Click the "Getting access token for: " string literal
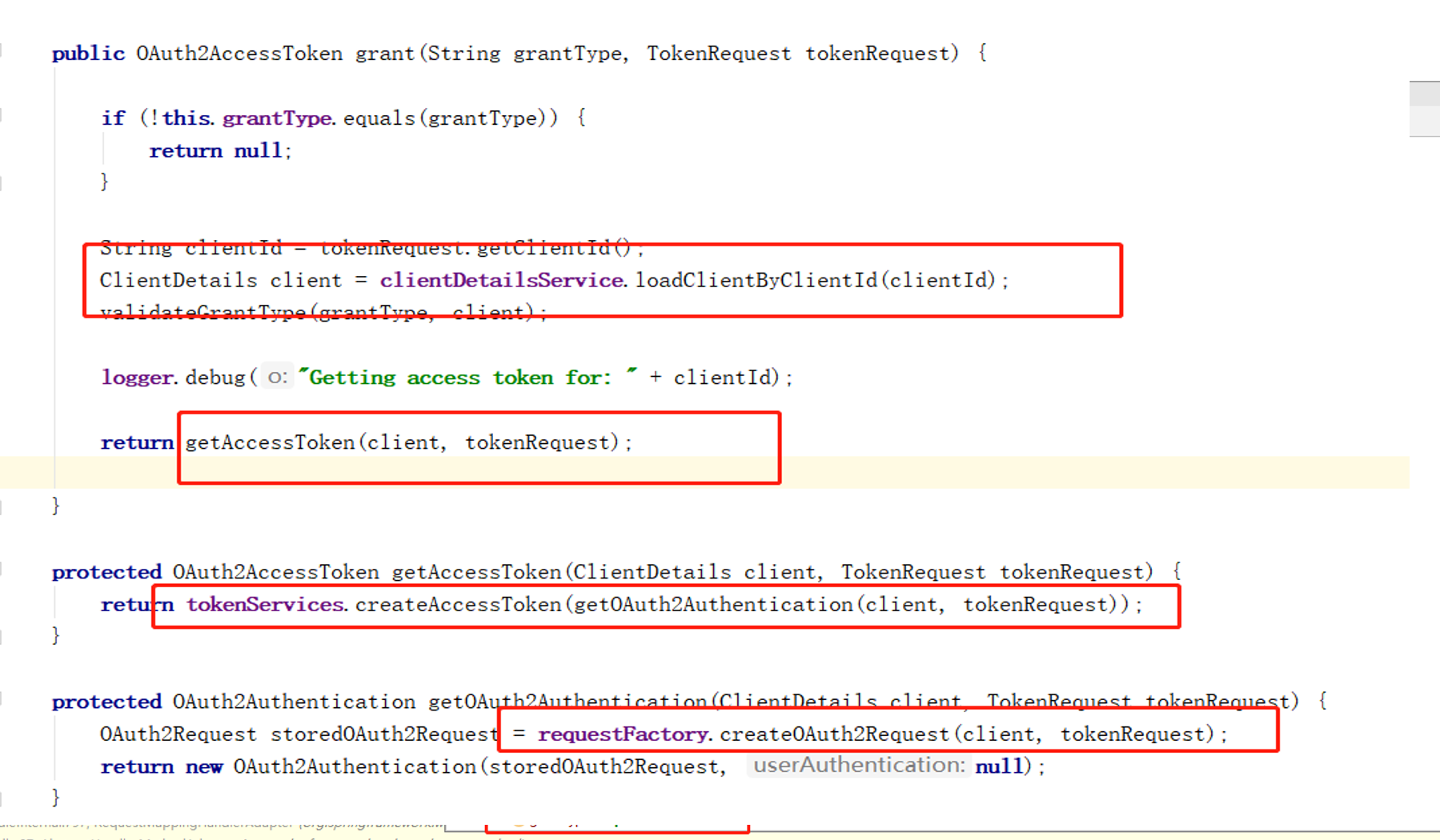 [468, 378]
